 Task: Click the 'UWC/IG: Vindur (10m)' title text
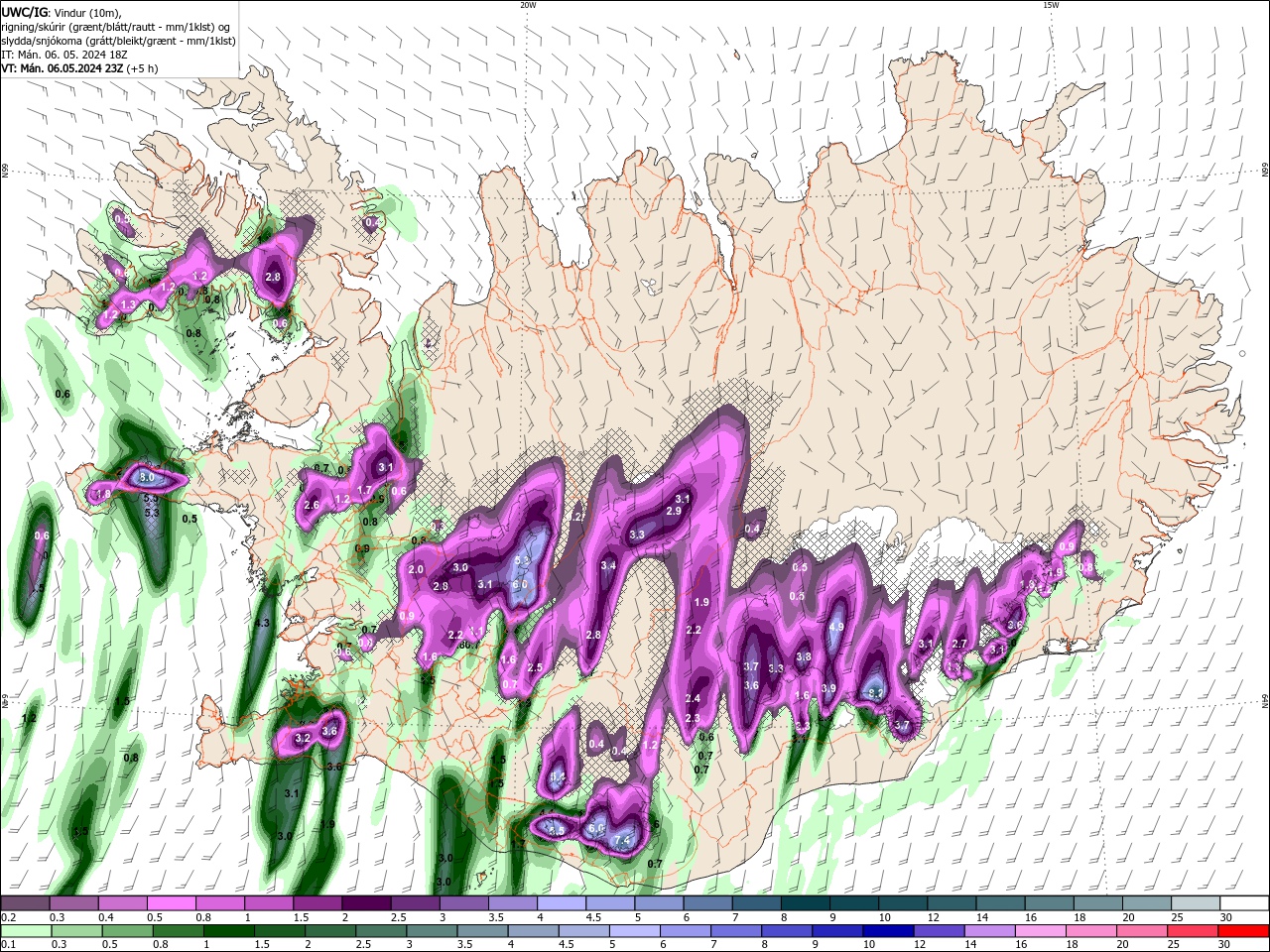click(x=62, y=12)
